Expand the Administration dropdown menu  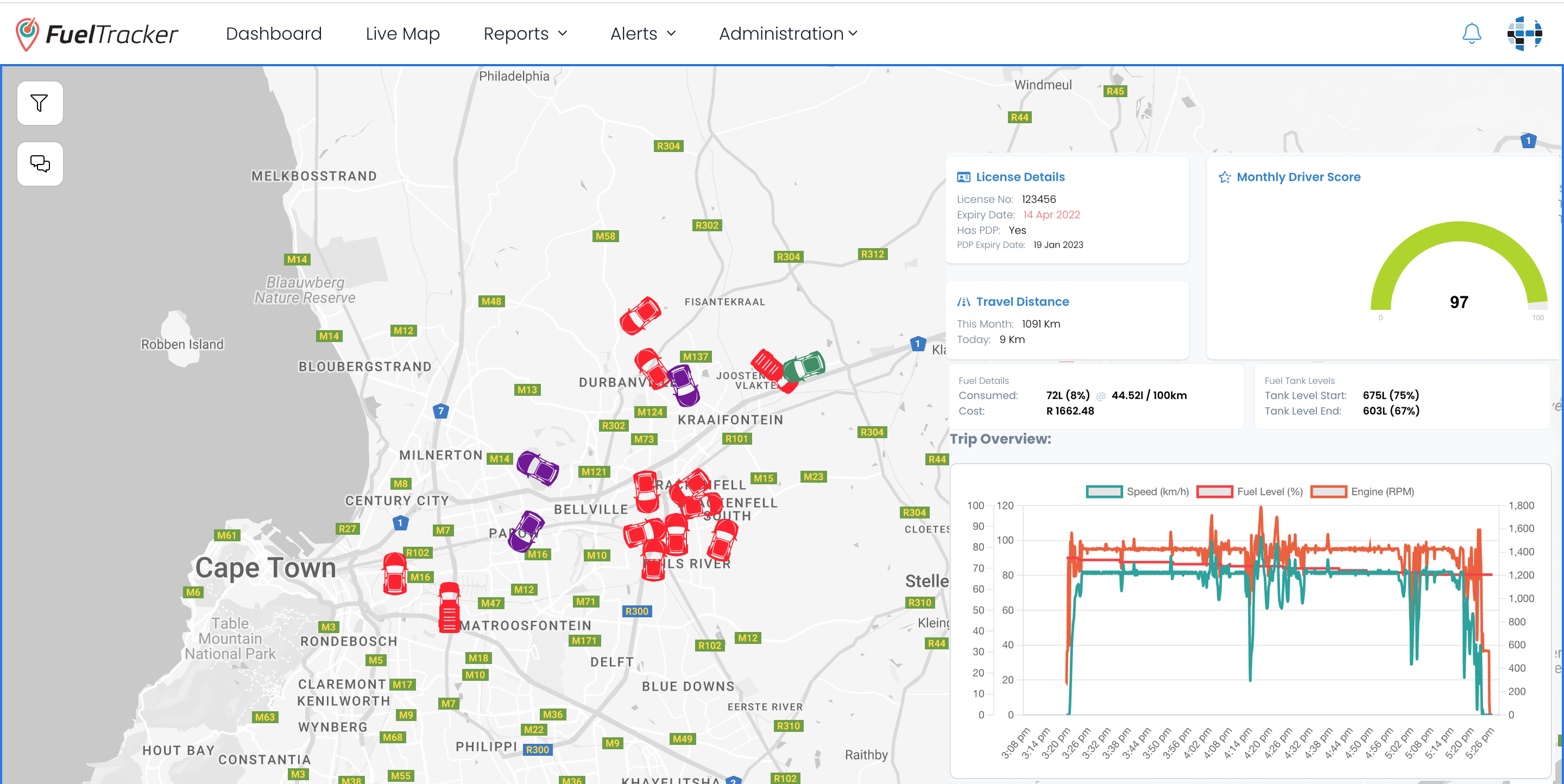(x=788, y=33)
